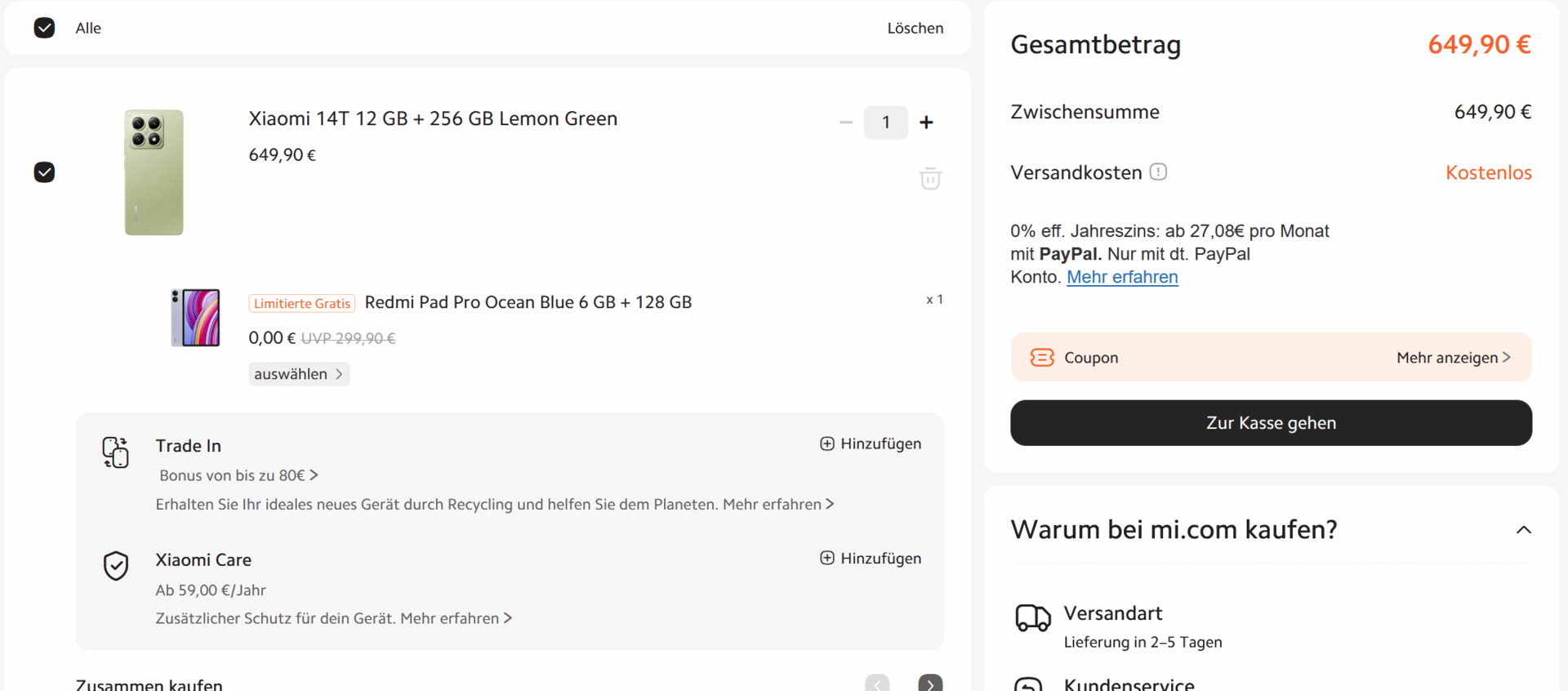Click next arrow in Zusammen kaufen carousel

pos(930,684)
